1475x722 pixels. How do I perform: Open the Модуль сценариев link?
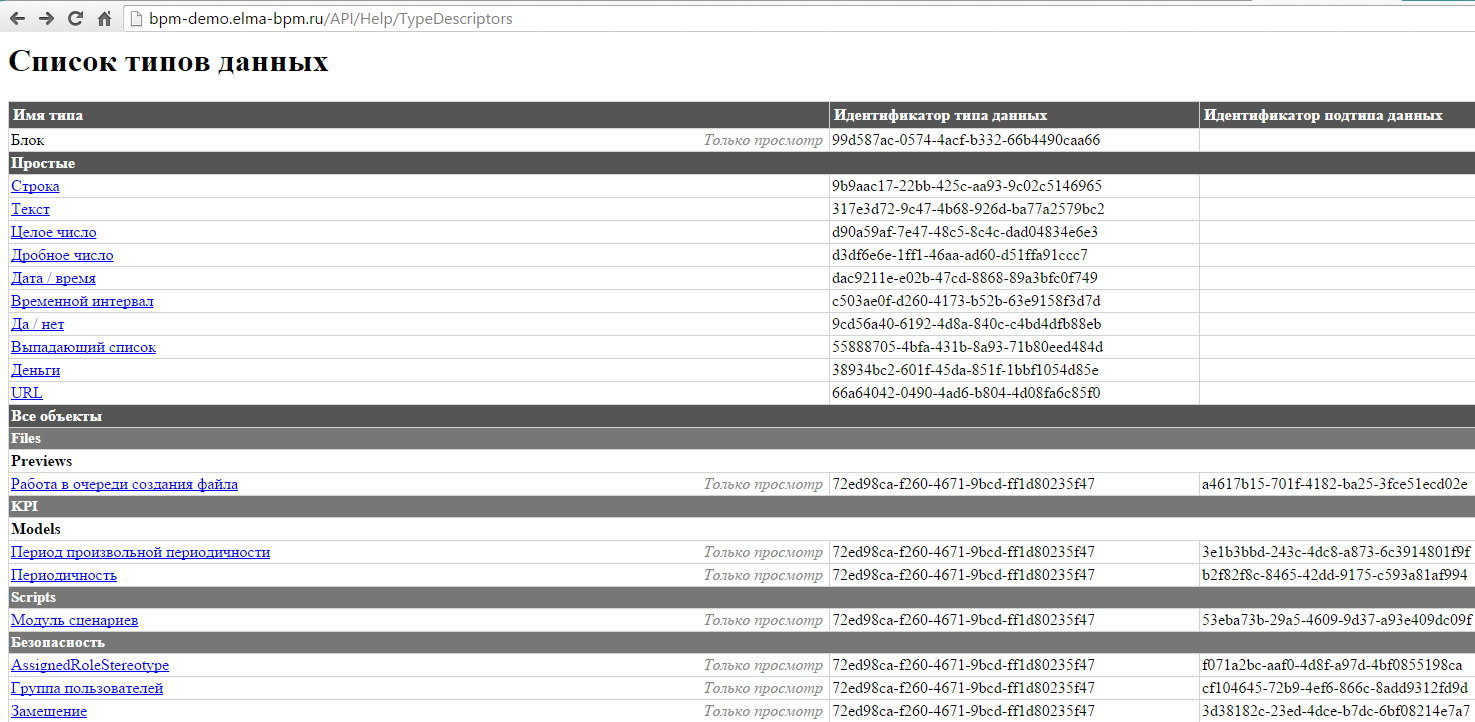click(74, 620)
